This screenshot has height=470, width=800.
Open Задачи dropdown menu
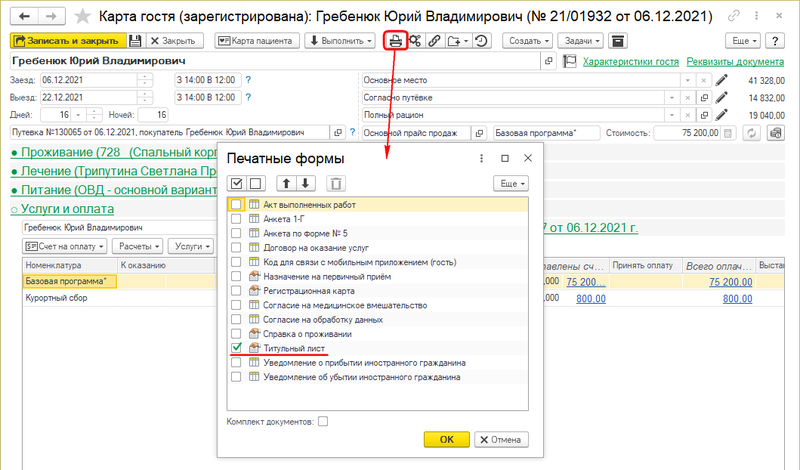(x=581, y=41)
